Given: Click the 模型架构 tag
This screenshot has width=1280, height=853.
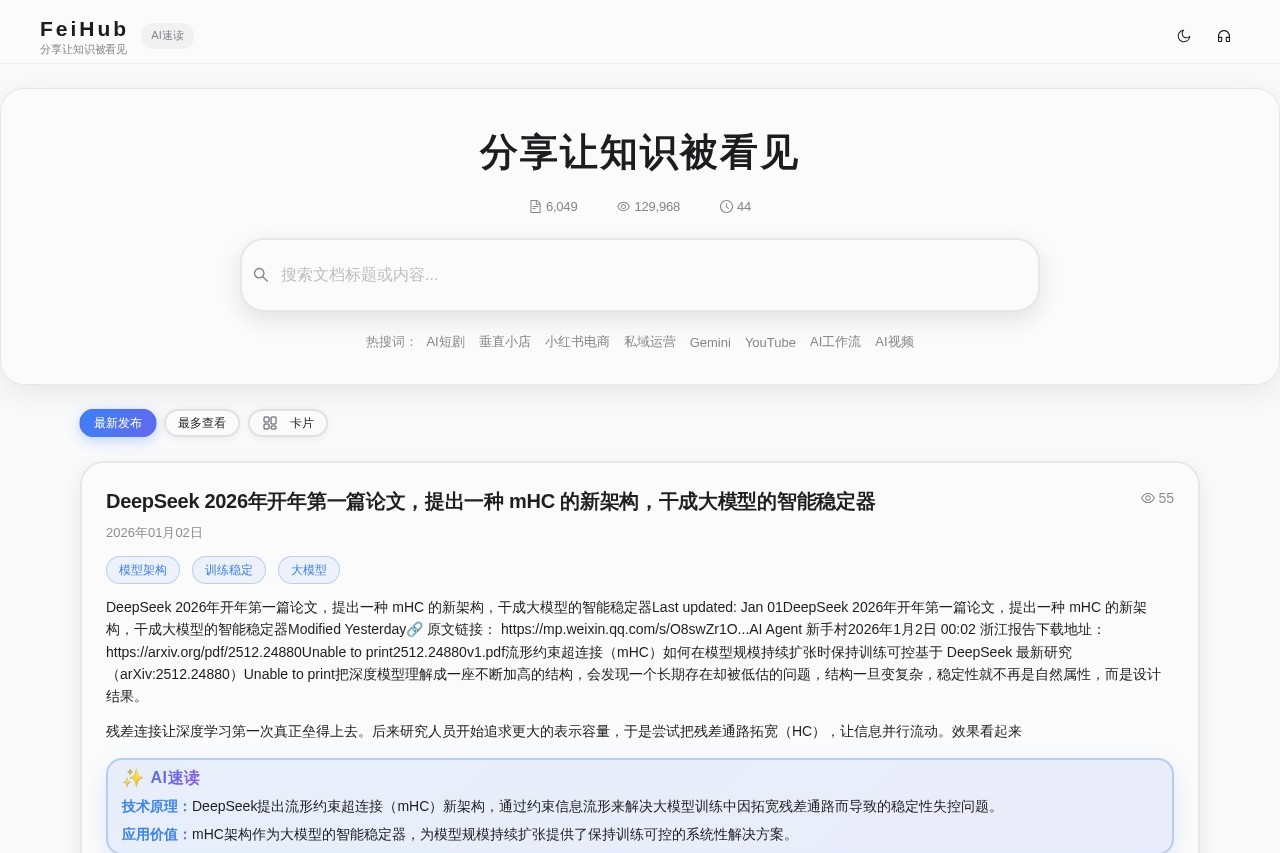Looking at the screenshot, I should coord(143,570).
